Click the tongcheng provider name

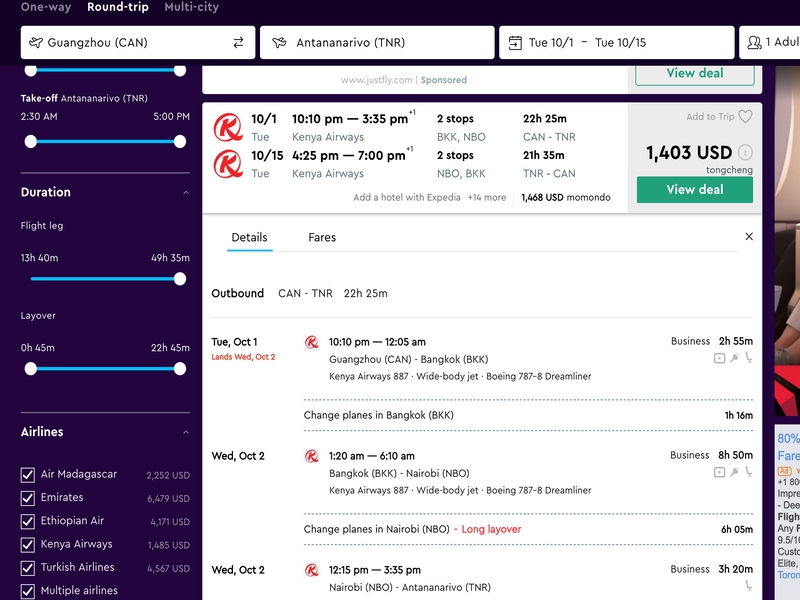tap(729, 170)
